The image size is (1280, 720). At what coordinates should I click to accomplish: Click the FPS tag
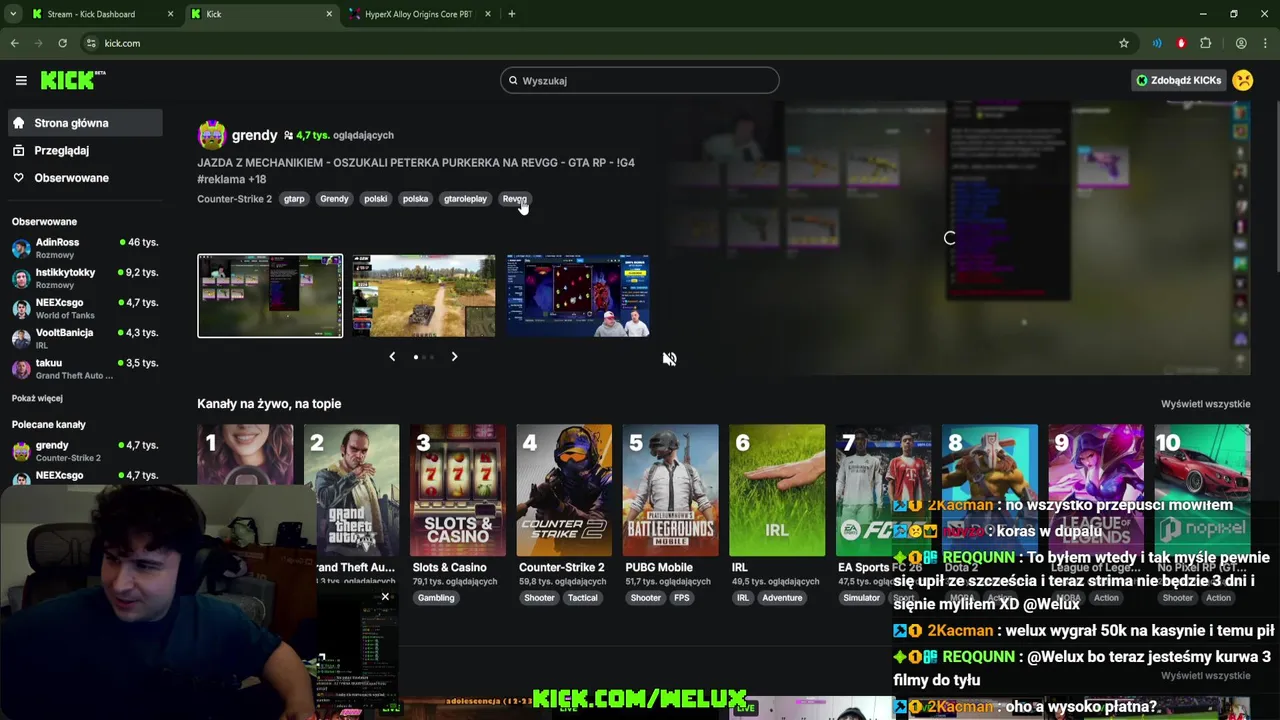coord(681,598)
